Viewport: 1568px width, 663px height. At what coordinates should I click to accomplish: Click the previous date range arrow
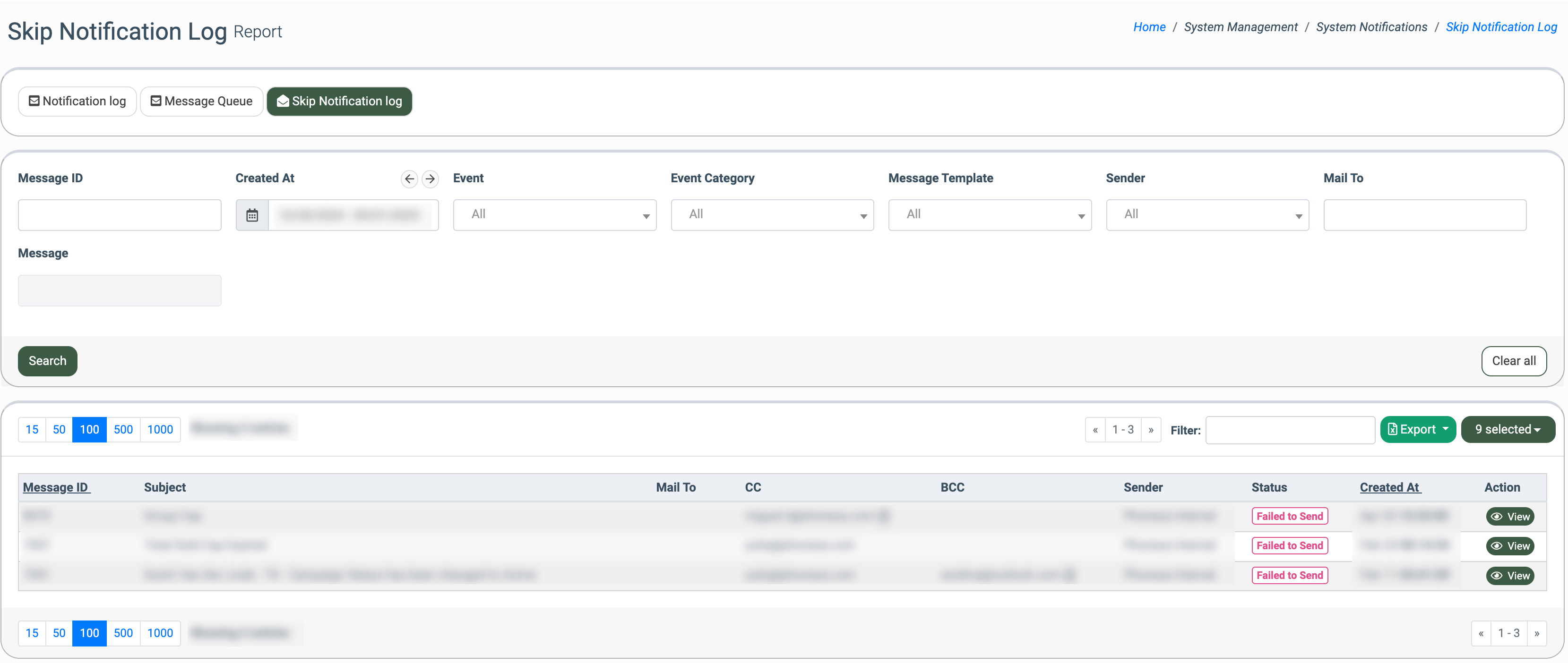click(x=409, y=178)
